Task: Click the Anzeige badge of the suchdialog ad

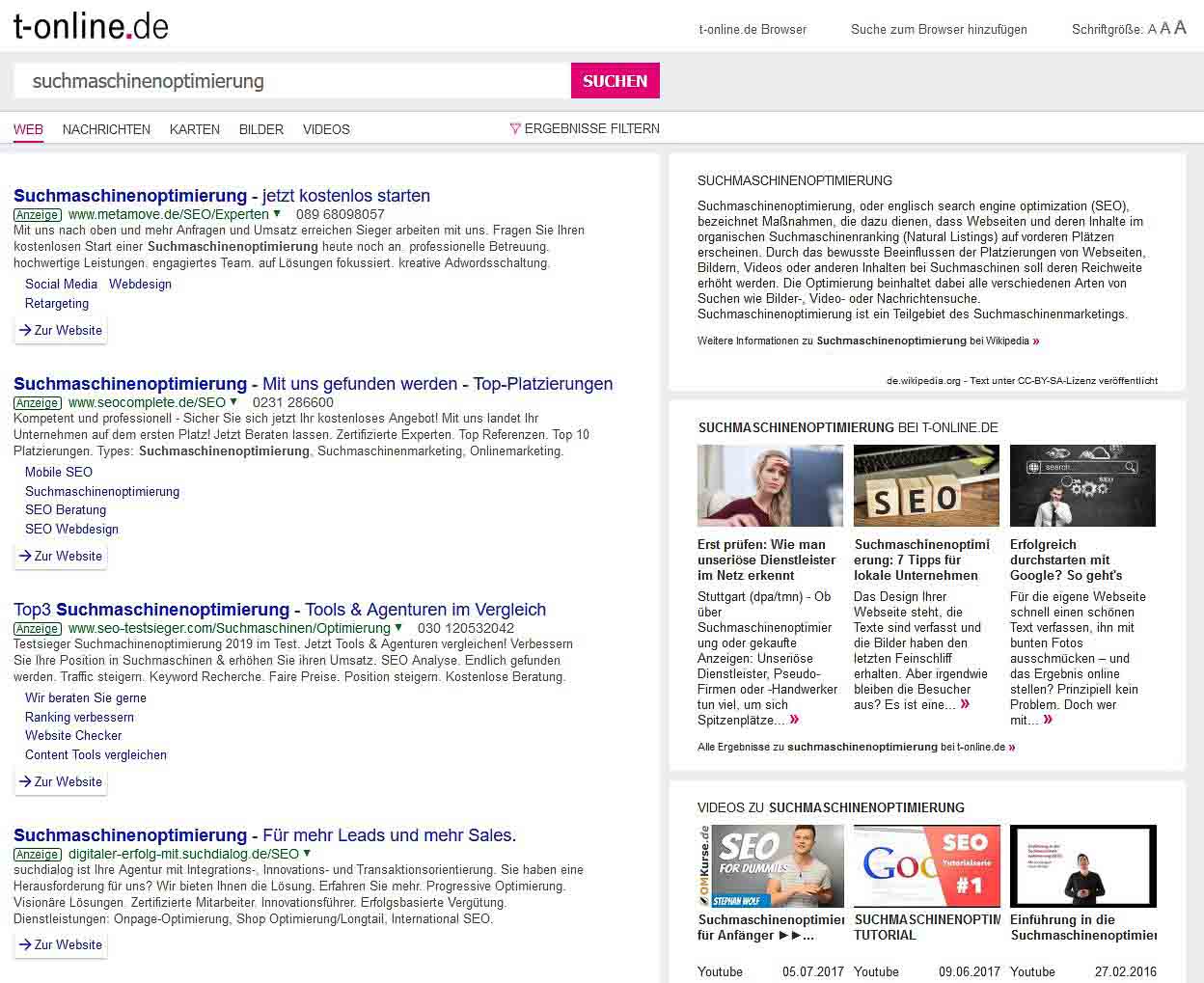Action: [38, 855]
